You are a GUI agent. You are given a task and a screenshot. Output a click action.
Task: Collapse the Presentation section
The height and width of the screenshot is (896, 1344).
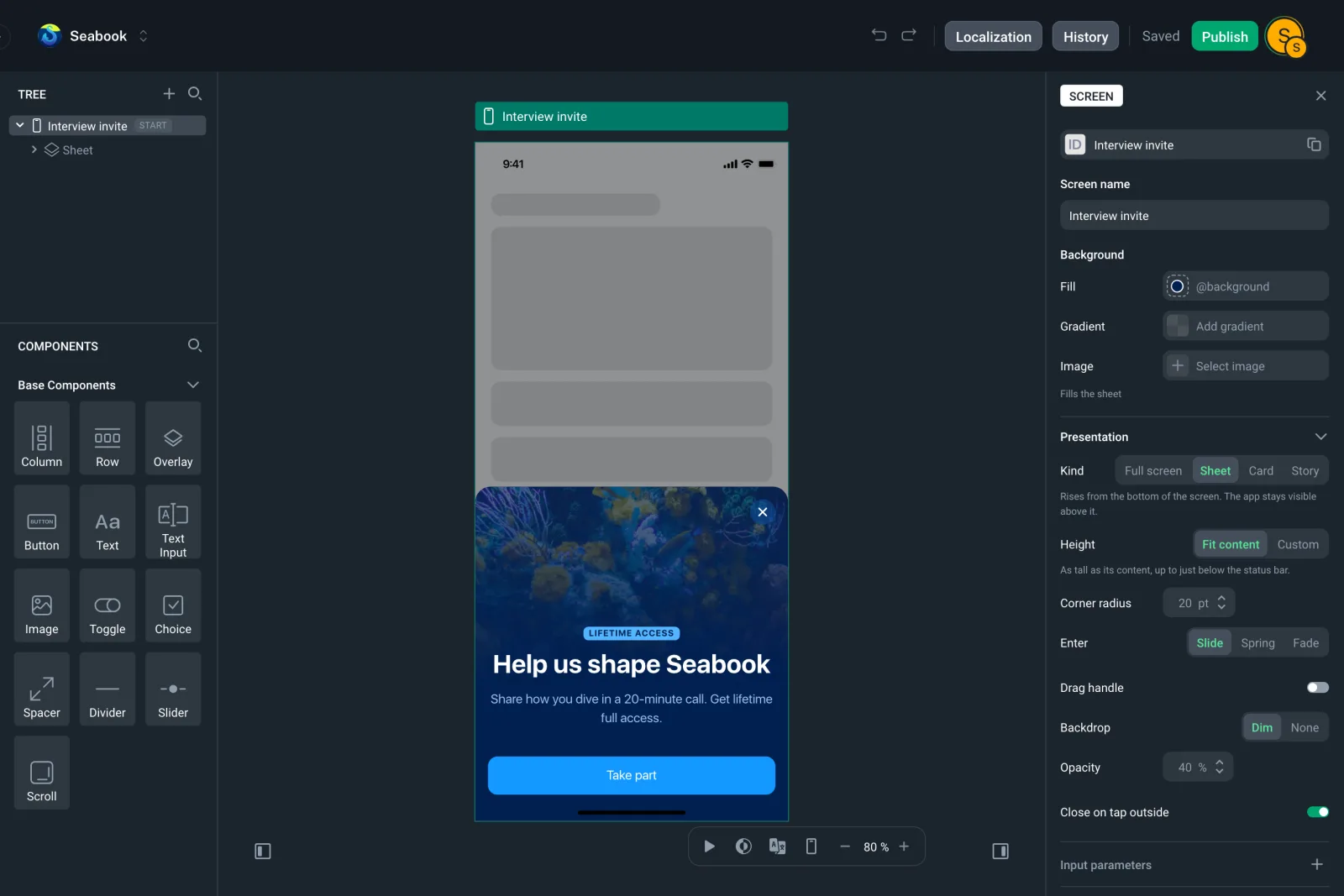click(x=1320, y=437)
